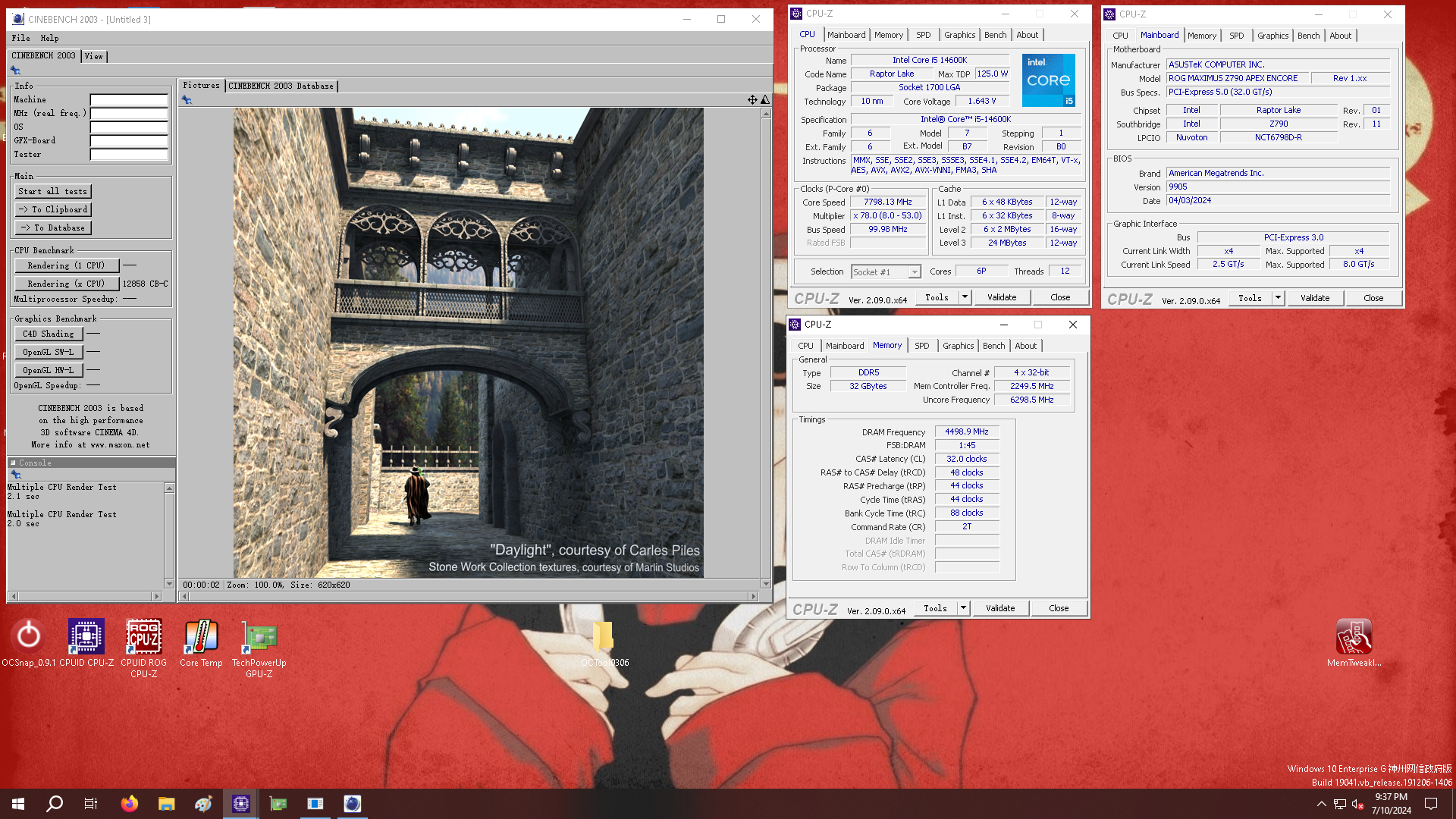1456x819 pixels.
Task: Open Tools dropdown arrow in Memory window
Action: (963, 608)
